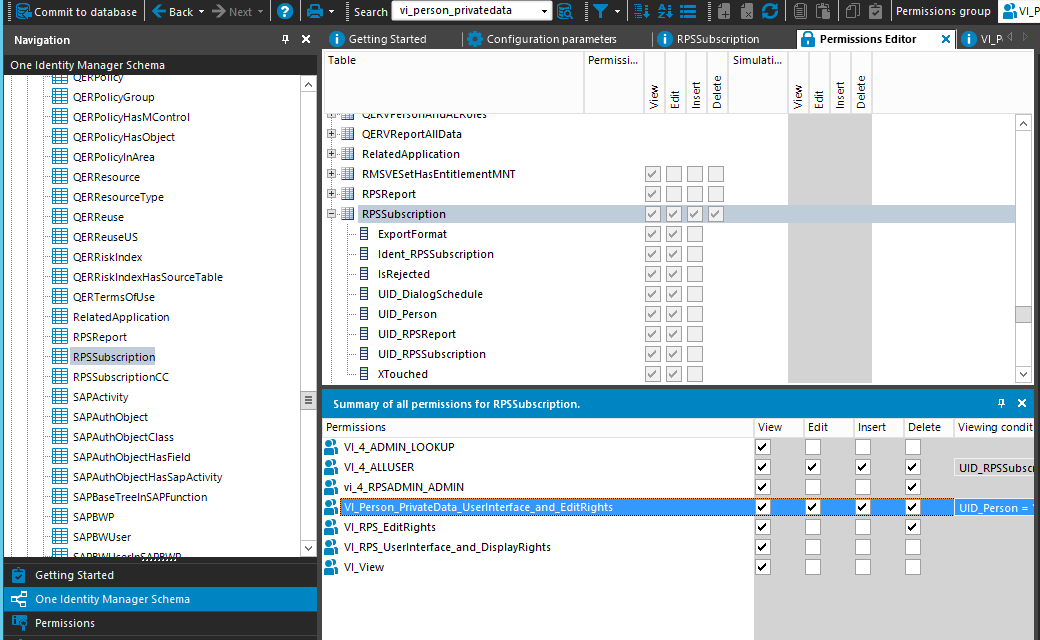Switch to the RPSSubscription tab

click(708, 39)
